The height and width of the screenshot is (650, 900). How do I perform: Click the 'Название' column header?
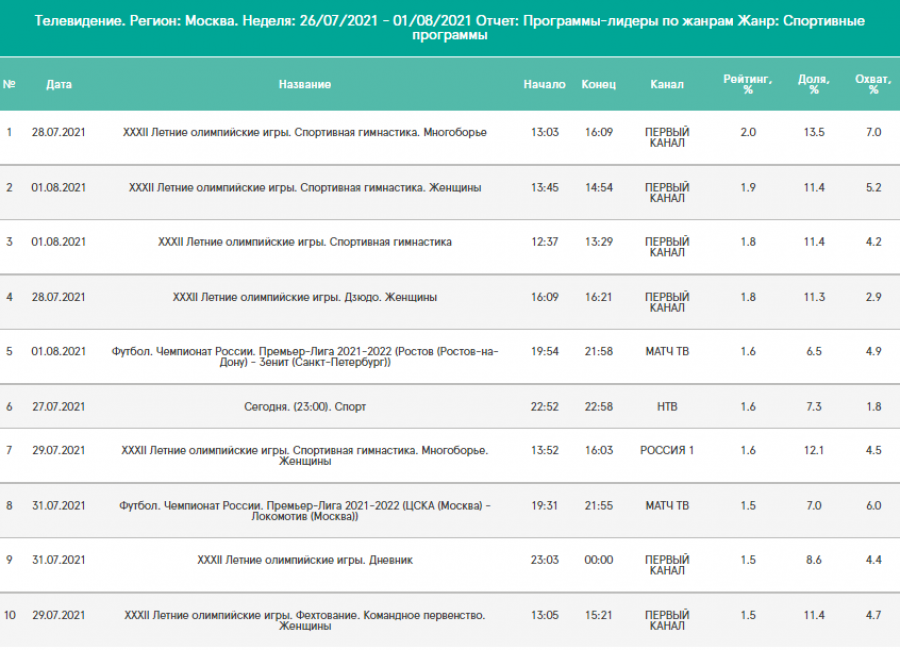click(304, 84)
